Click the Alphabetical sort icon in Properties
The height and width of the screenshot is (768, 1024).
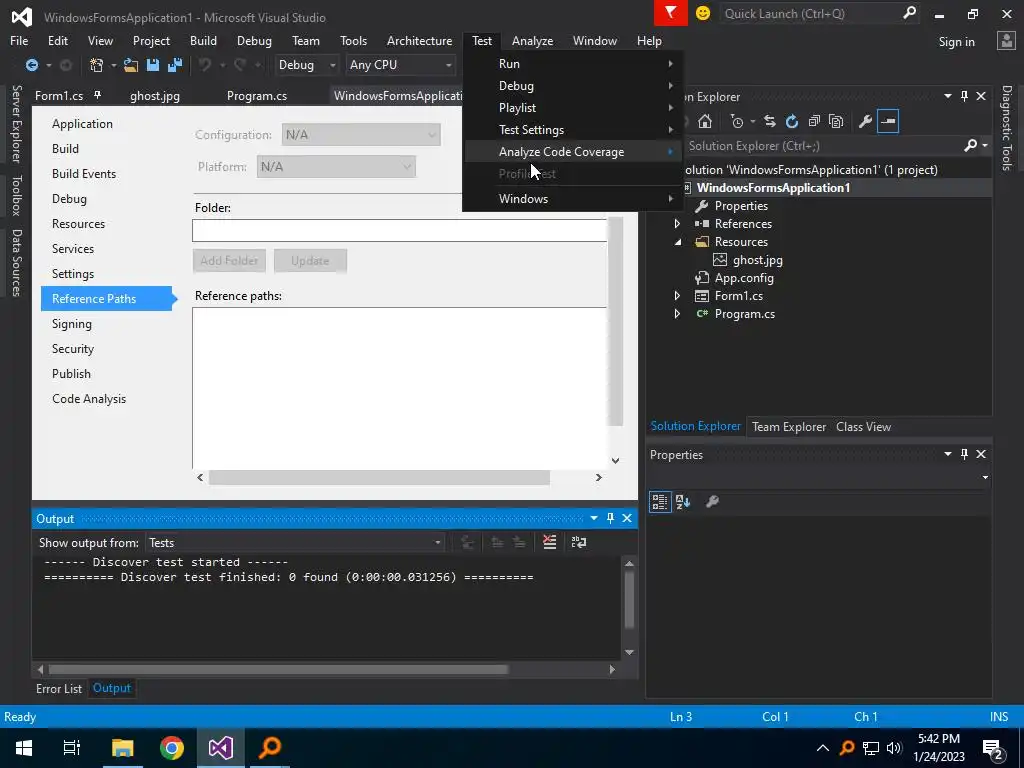pyautogui.click(x=683, y=502)
